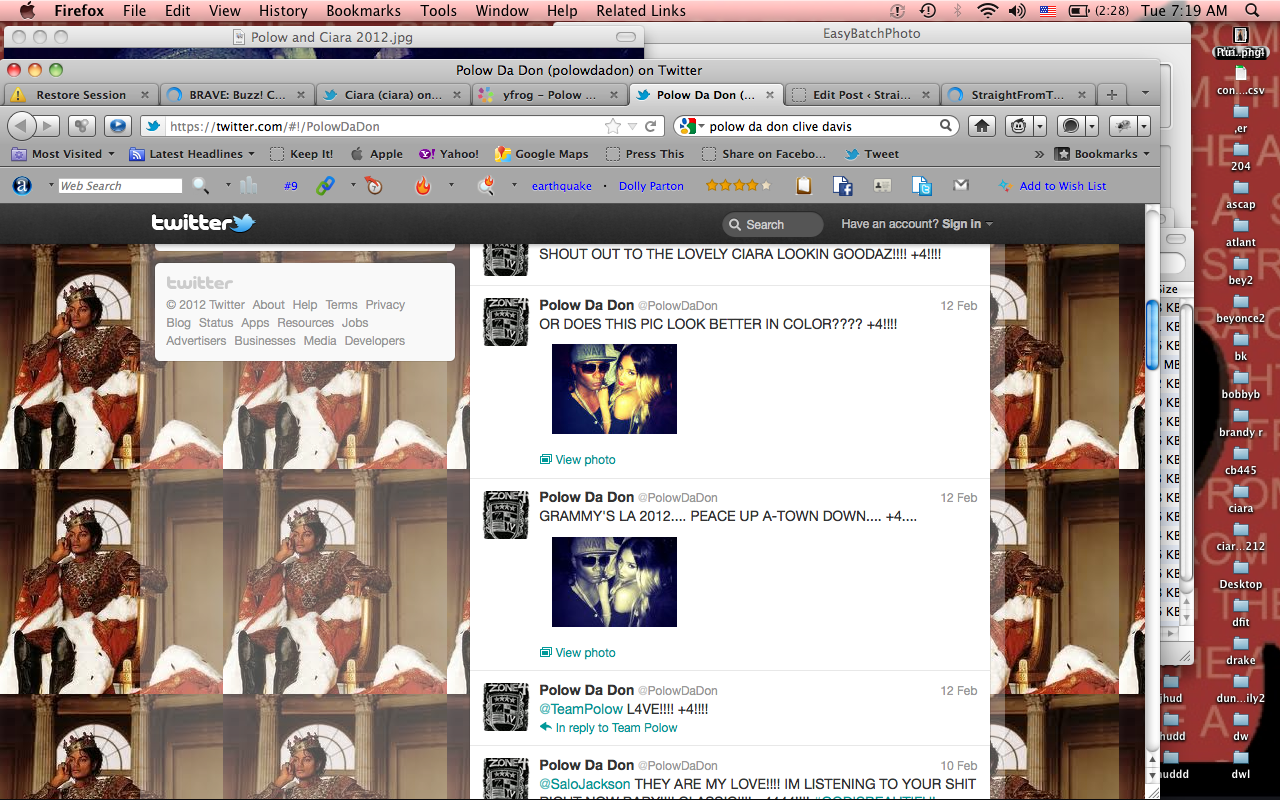
Task: Click View photo under the Grammy's tweet
Action: [x=585, y=653]
